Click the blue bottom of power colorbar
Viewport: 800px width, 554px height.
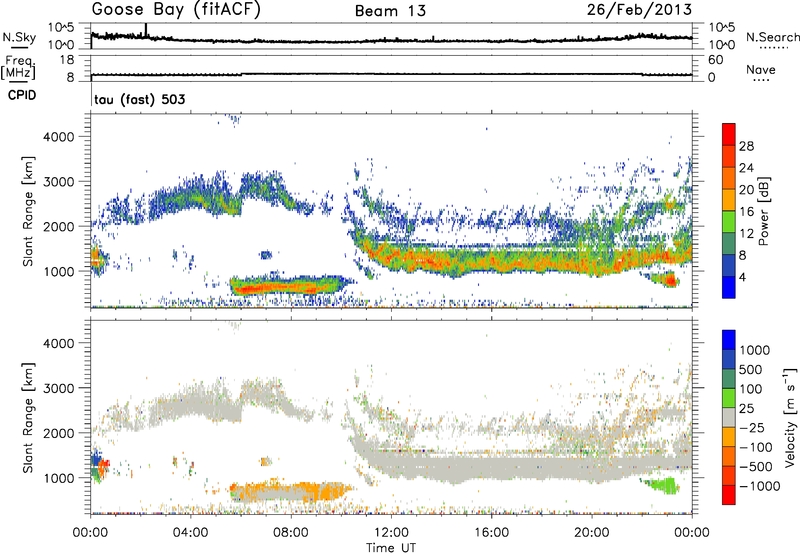(729, 287)
